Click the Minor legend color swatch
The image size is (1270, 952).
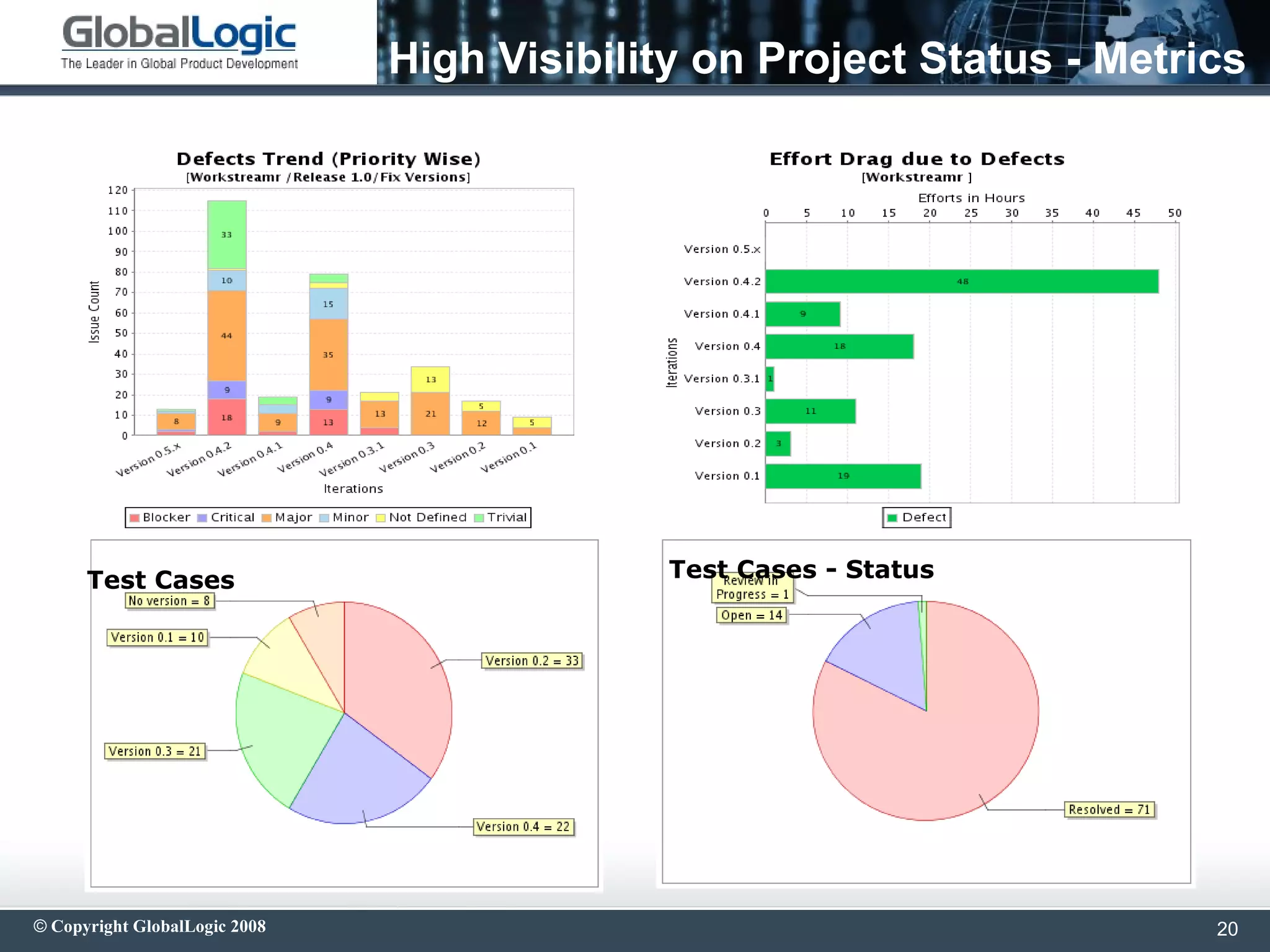coord(324,518)
